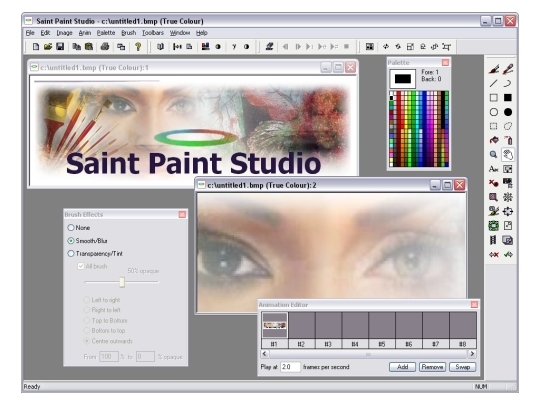Screen dimensions: 540x405
Task: Toggle the All brush checkbox
Action: 81,266
